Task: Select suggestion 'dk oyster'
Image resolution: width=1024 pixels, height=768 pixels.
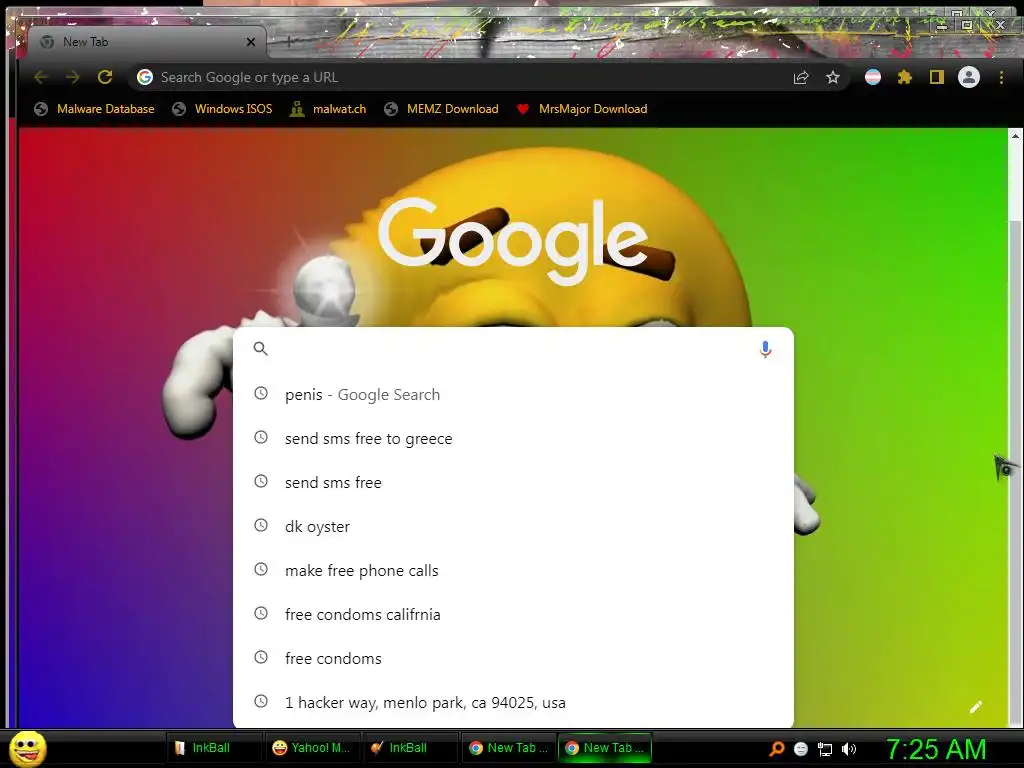Action: (513, 526)
